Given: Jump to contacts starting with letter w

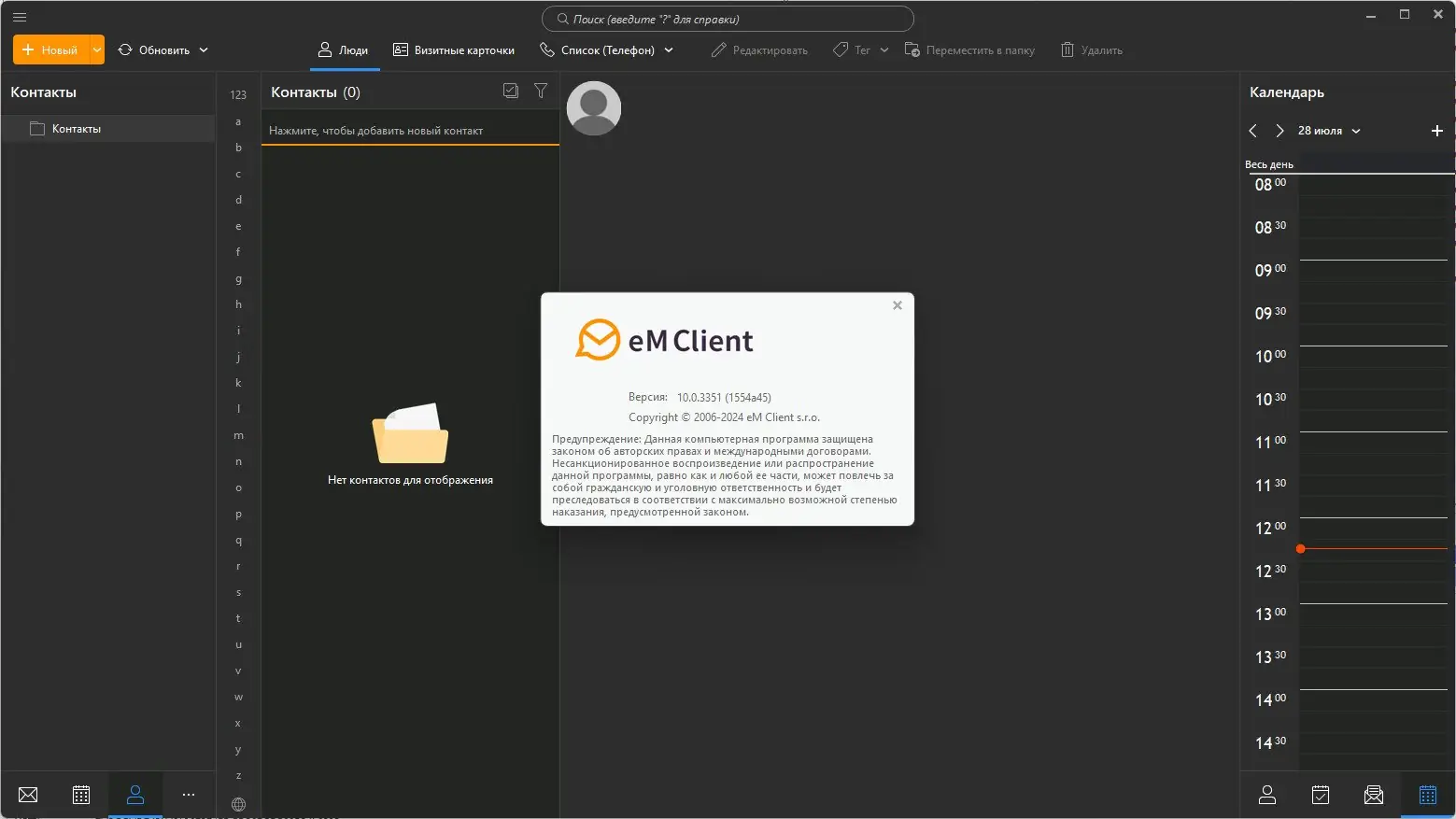Looking at the screenshot, I should 238,698.
